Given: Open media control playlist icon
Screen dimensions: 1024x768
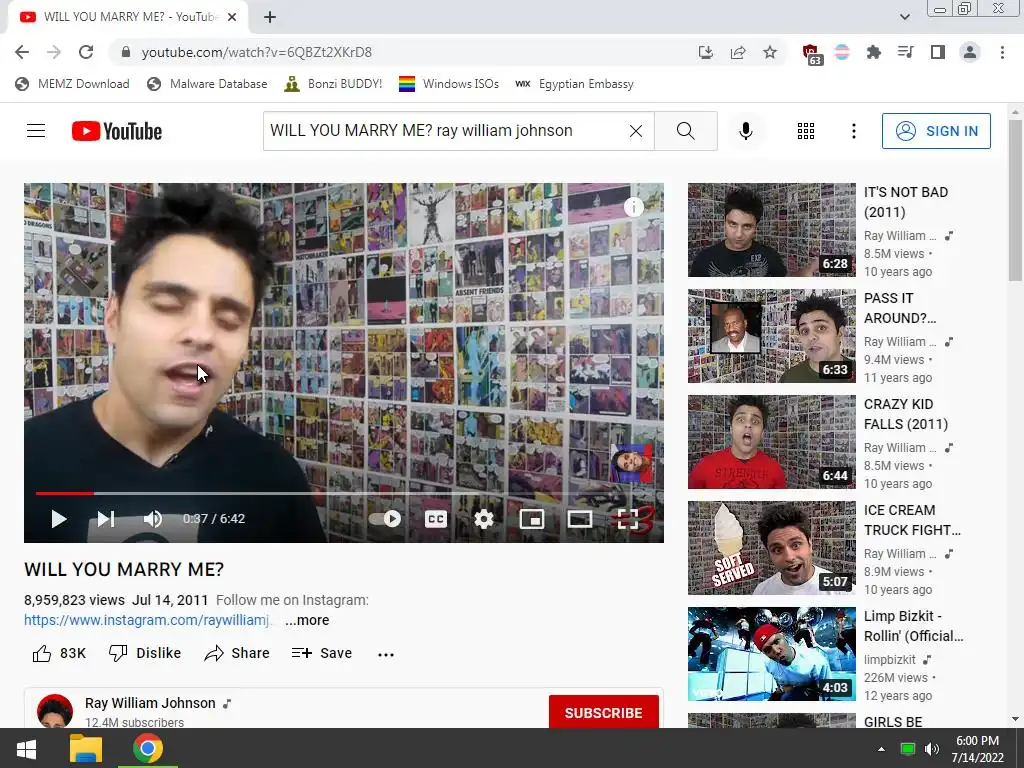Looking at the screenshot, I should tap(905, 52).
